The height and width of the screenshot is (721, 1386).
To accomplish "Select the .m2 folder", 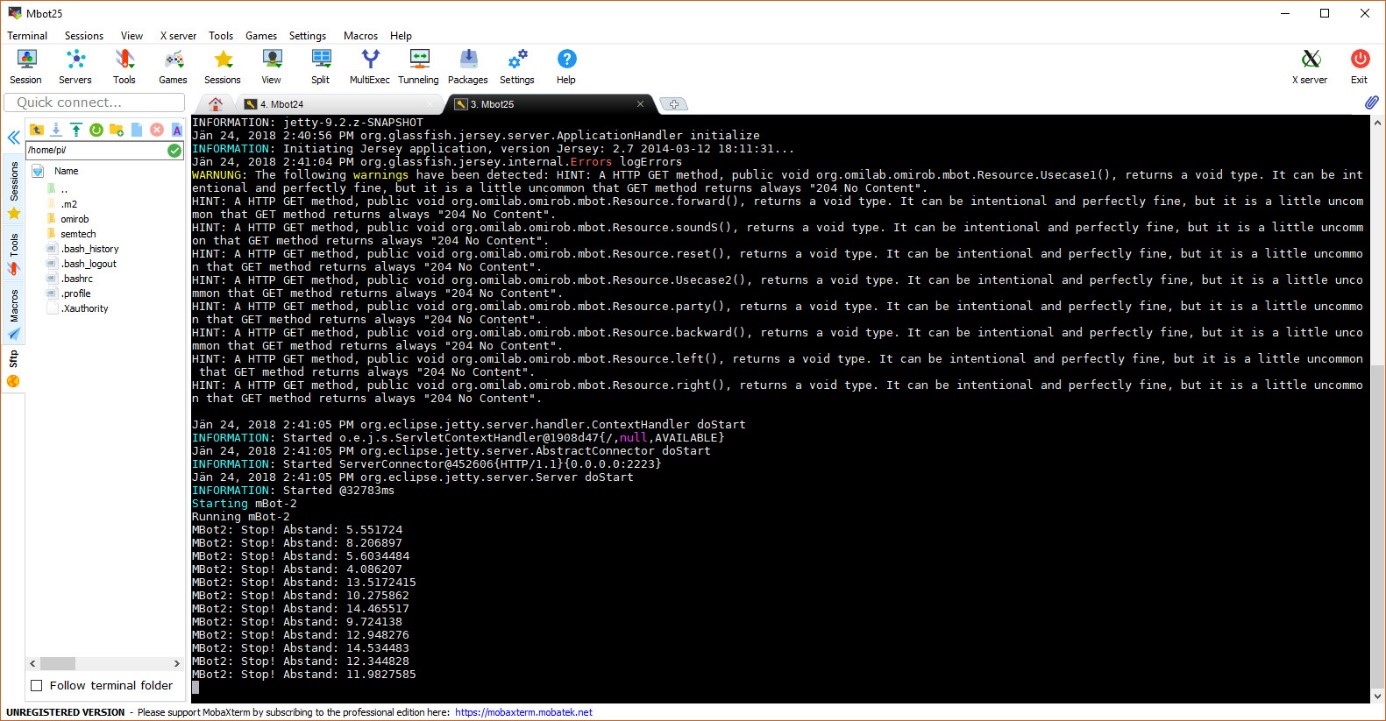I will 69,204.
